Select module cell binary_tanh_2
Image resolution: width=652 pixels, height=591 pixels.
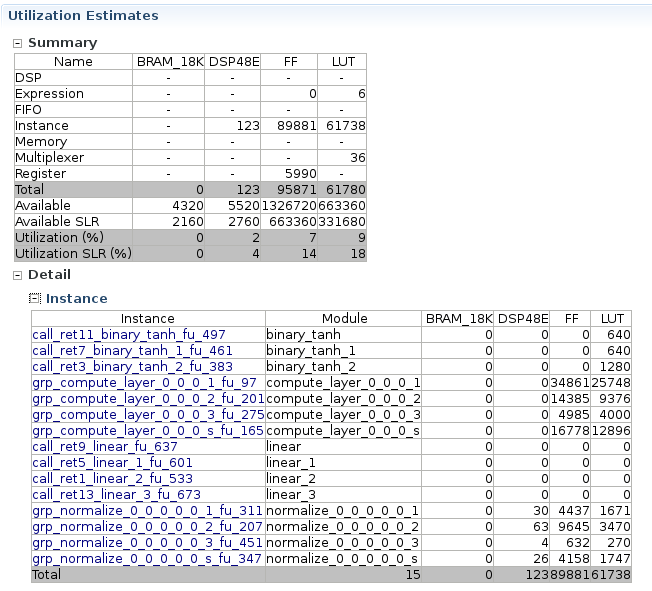[311, 367]
